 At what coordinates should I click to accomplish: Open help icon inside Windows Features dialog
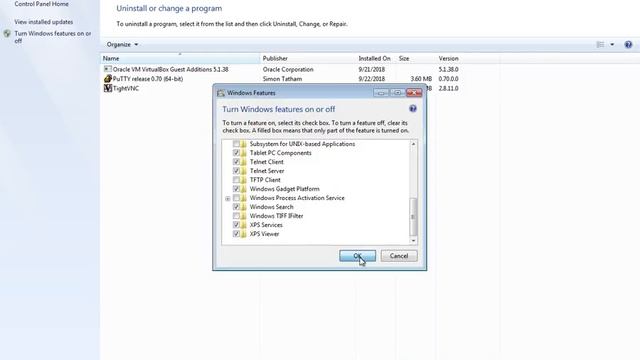point(413,109)
